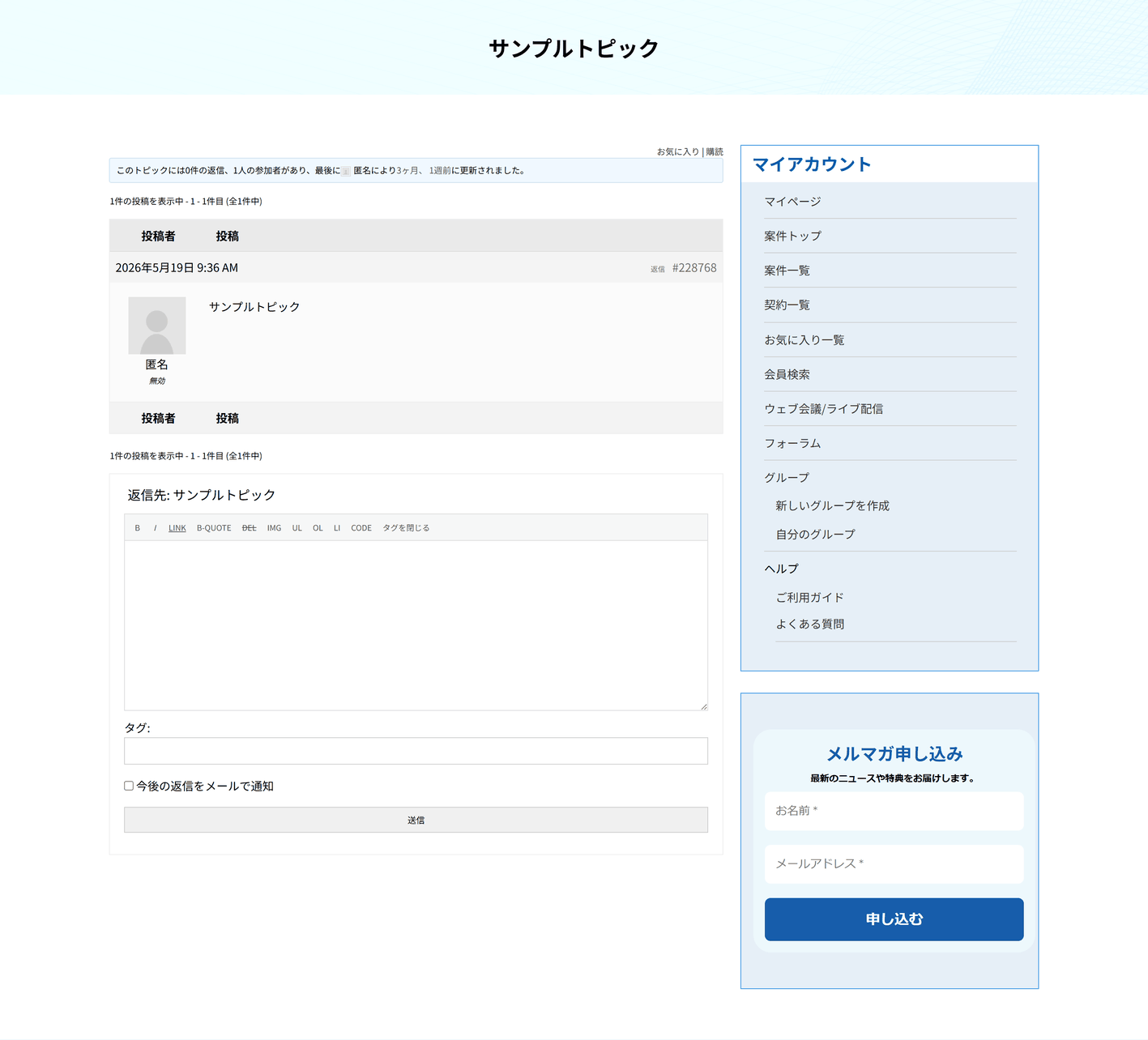Open ヘルプ in the sidebar

pyautogui.click(x=781, y=569)
